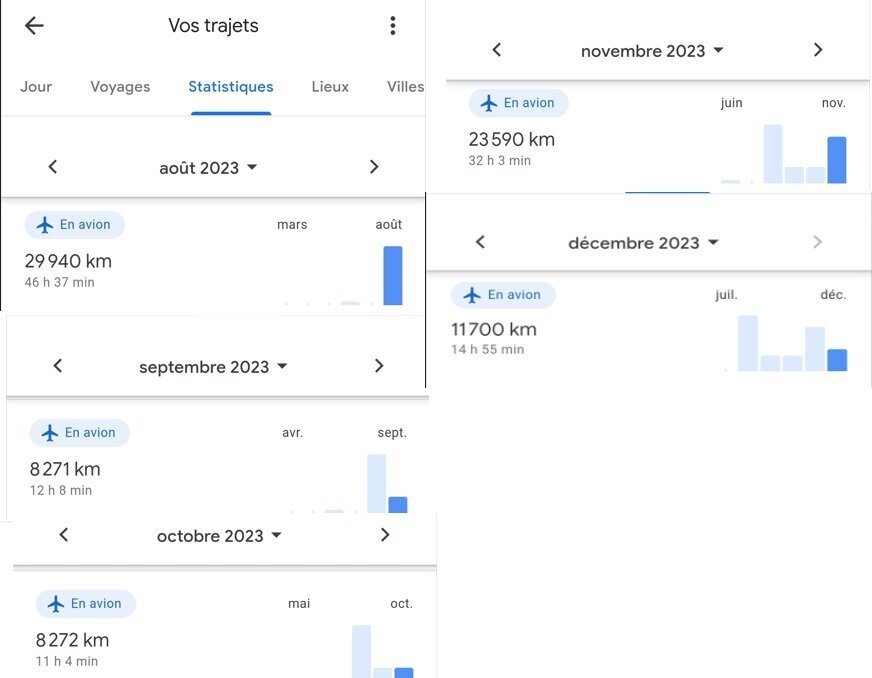Image resolution: width=872 pixels, height=678 pixels.
Task: Go to month after novembre 2023
Action: click(x=818, y=50)
